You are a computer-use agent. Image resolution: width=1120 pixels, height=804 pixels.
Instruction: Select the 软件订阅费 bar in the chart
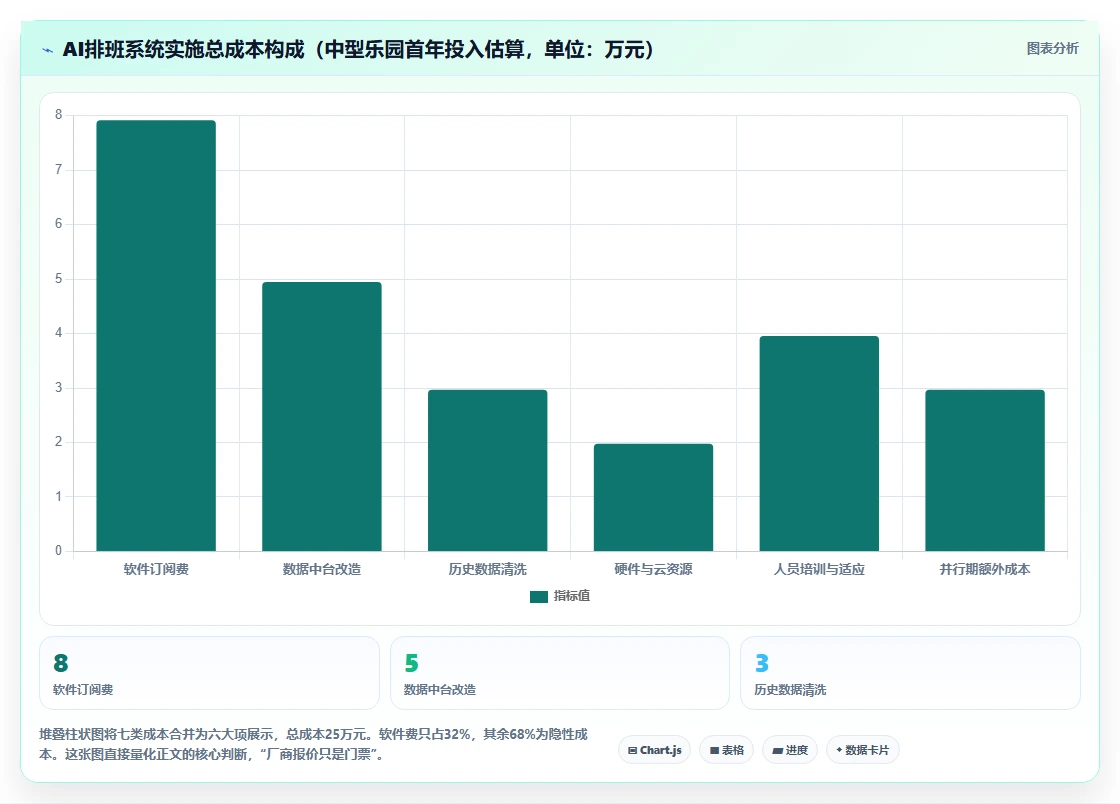(156, 336)
